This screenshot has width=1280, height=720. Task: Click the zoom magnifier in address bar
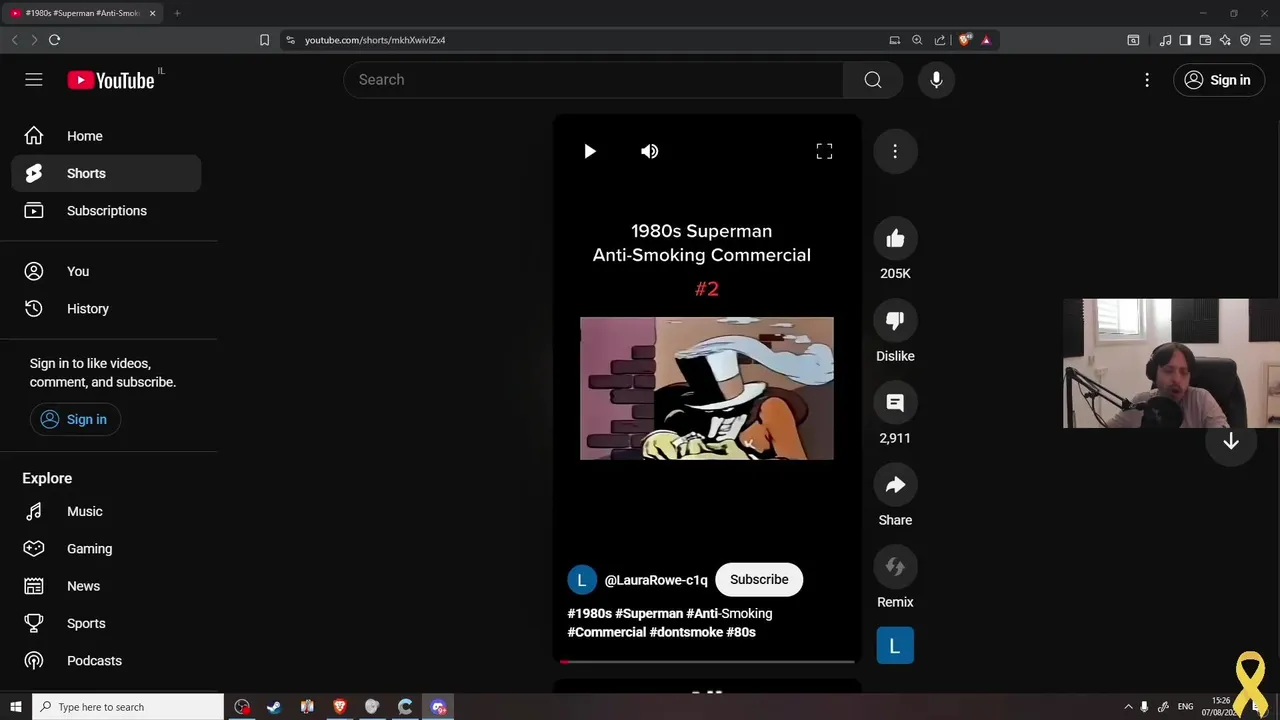click(917, 40)
